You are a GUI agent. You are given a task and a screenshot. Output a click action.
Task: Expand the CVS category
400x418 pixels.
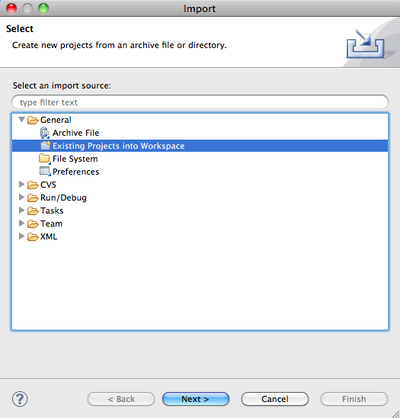(22, 184)
